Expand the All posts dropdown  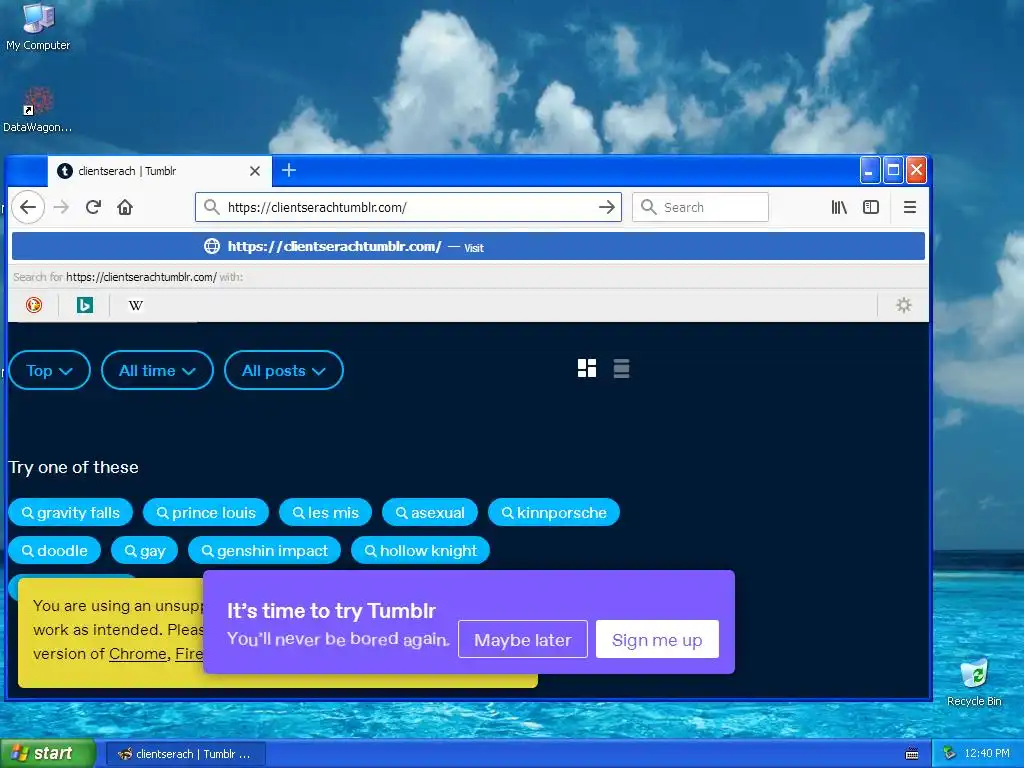(x=284, y=370)
